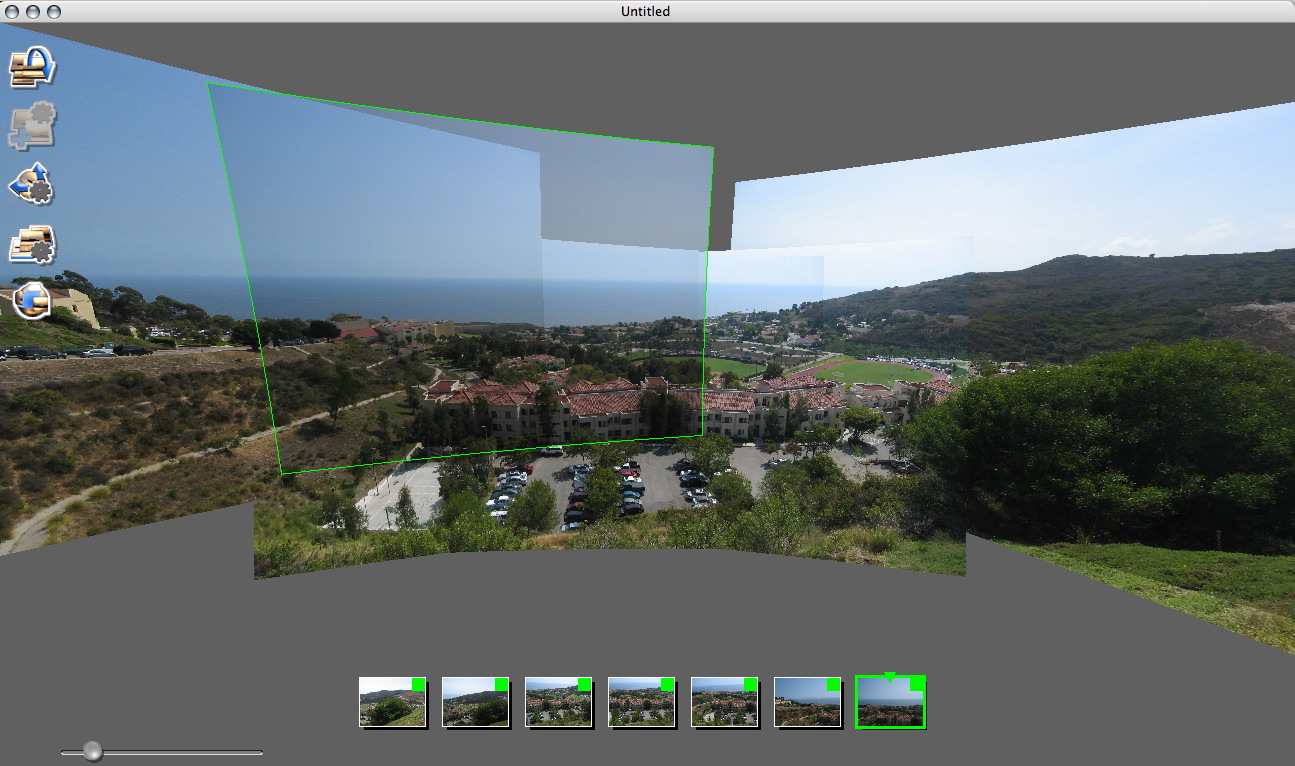Select the fifth thumbnail in the image strip

(725, 702)
